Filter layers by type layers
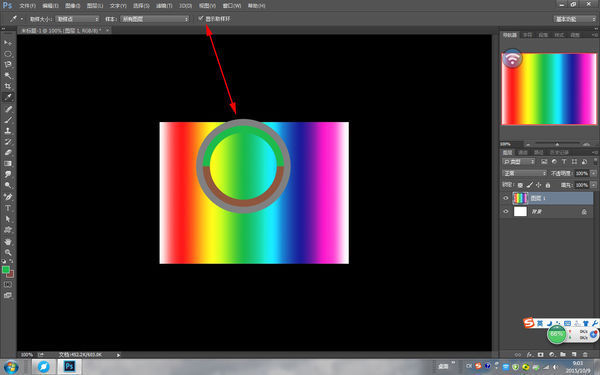600x375 pixels. [x=564, y=162]
